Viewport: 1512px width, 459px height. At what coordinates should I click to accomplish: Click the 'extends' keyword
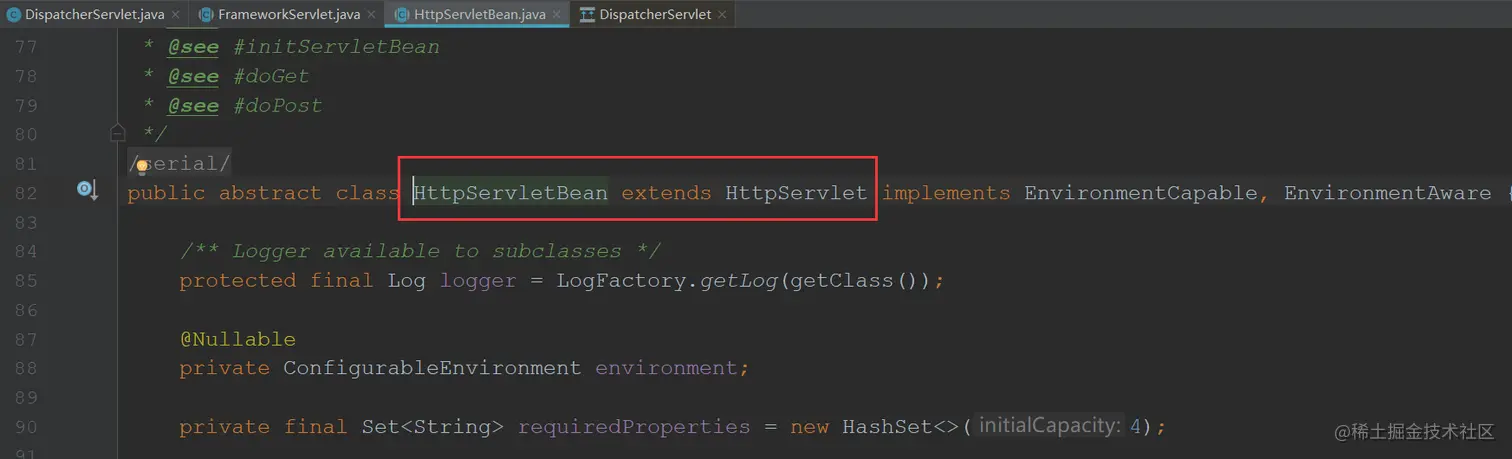coord(666,192)
